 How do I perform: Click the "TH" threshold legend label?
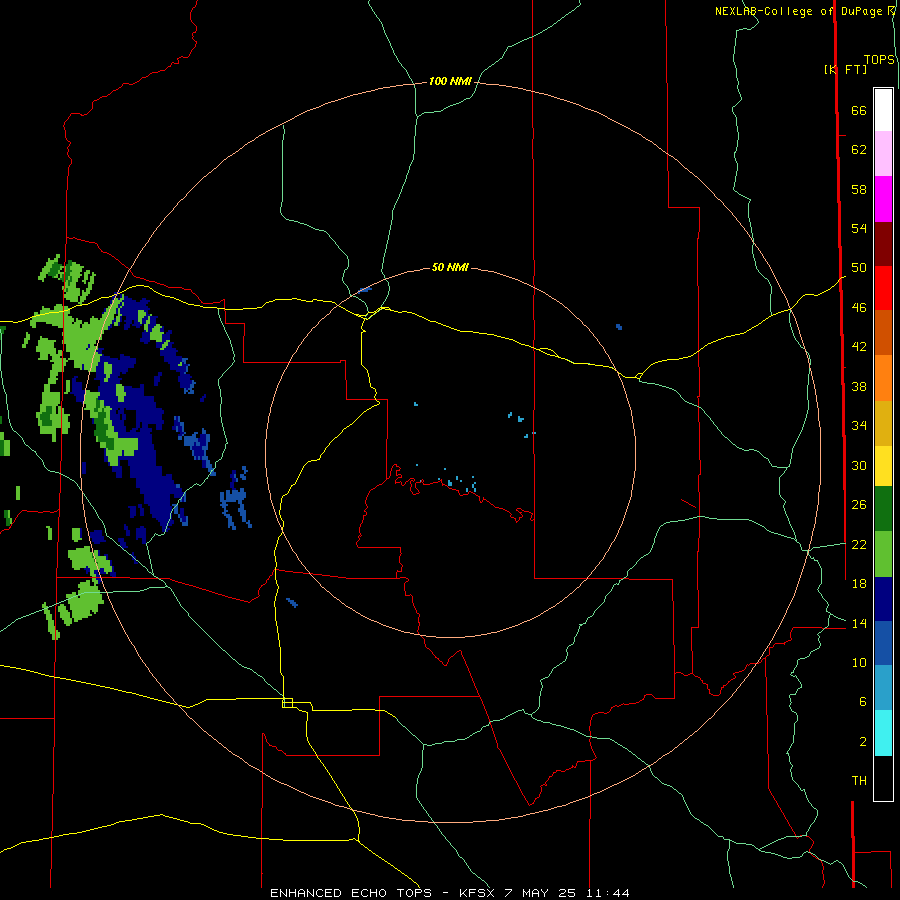coord(859,781)
